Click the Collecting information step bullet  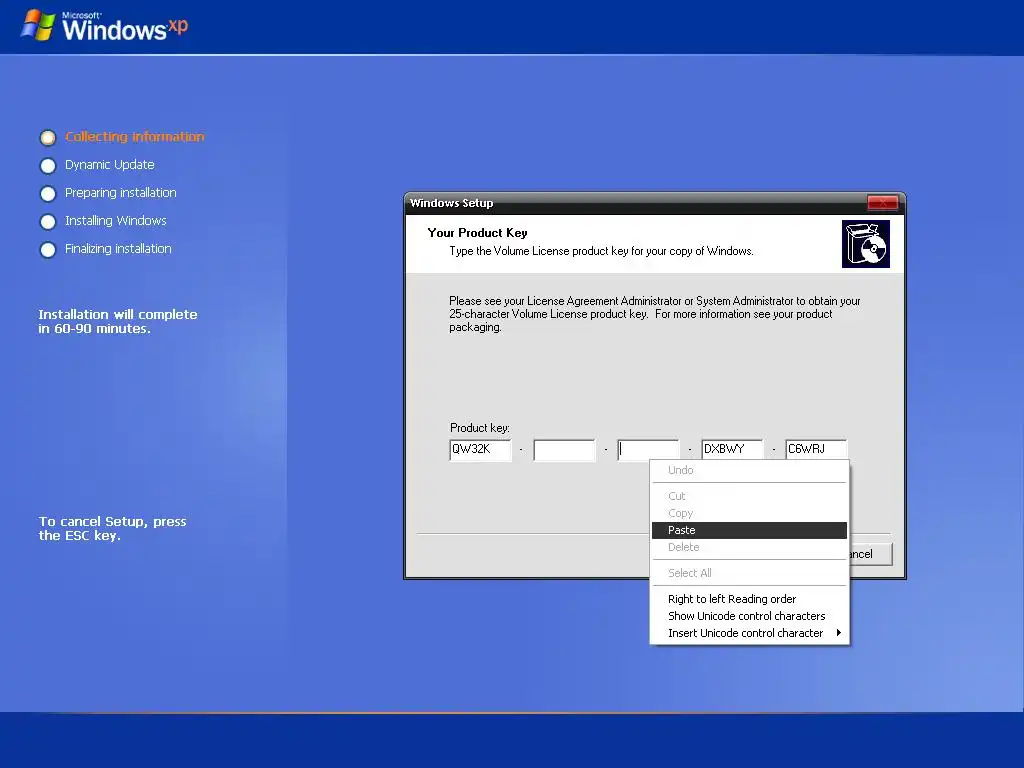[48, 138]
